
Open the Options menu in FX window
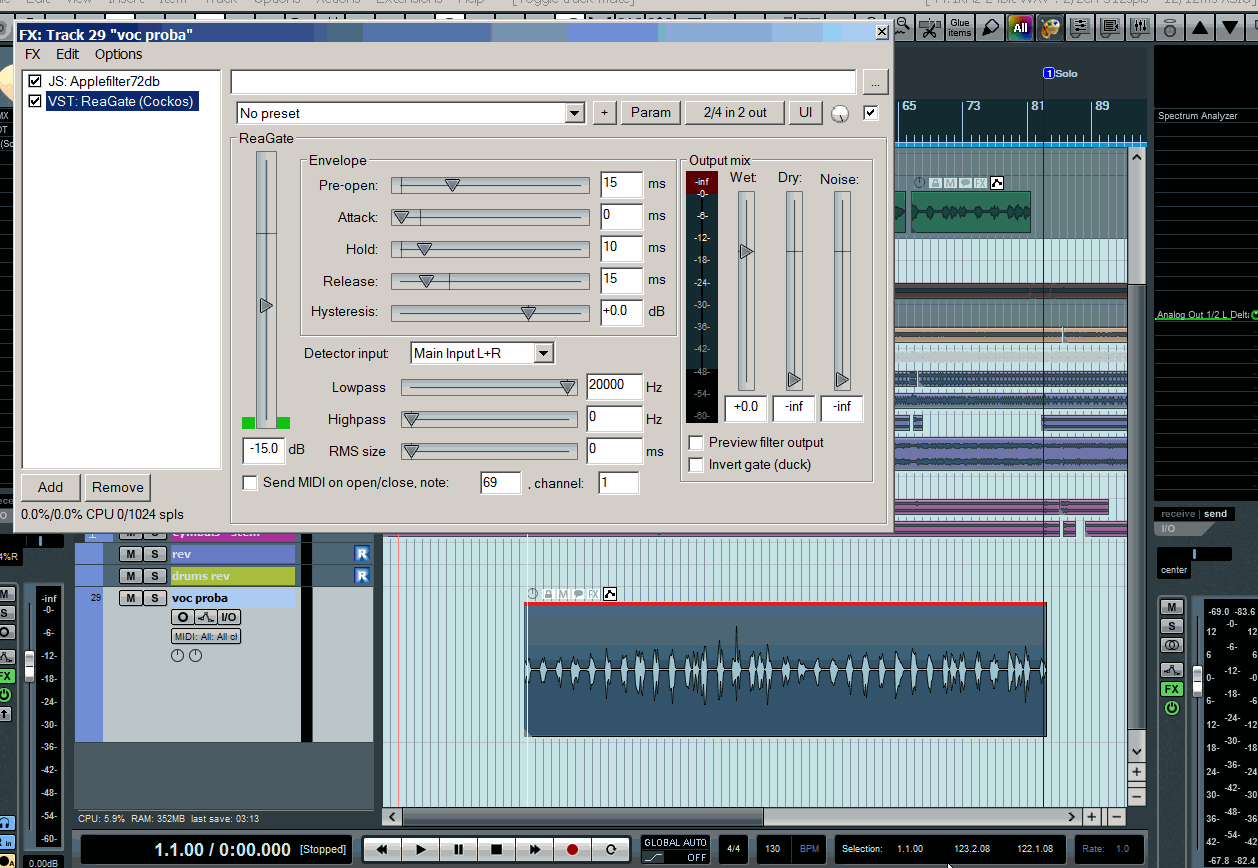[x=118, y=54]
